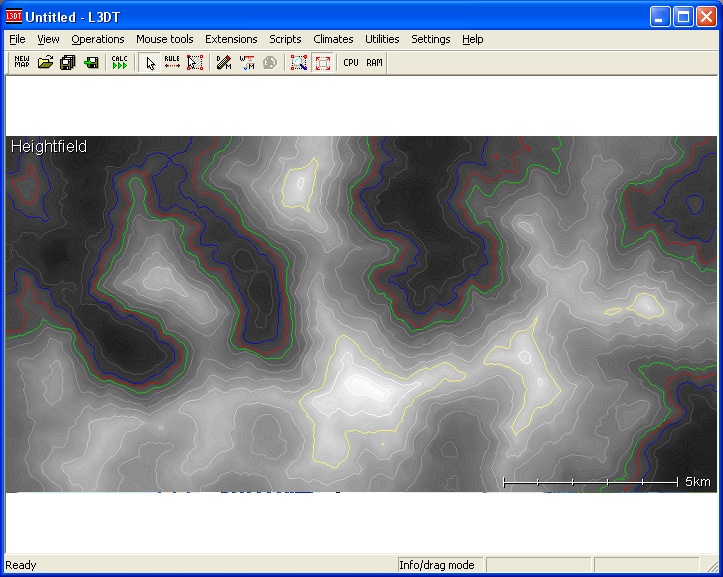Open the File menu
Viewport: 723px width, 577px height.
point(17,39)
